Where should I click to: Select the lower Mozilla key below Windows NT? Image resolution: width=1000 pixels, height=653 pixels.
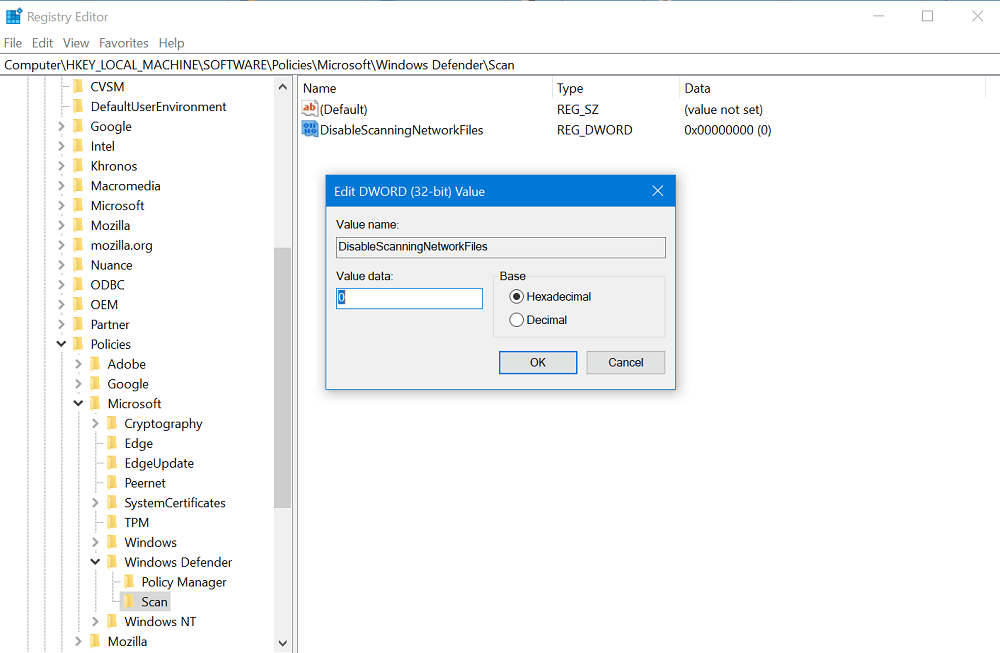point(127,641)
